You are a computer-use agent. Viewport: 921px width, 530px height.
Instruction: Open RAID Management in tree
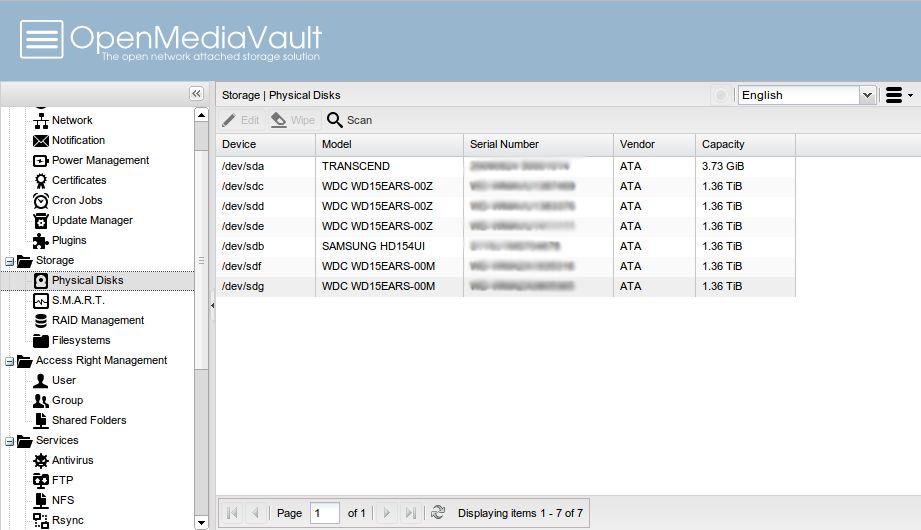98,320
